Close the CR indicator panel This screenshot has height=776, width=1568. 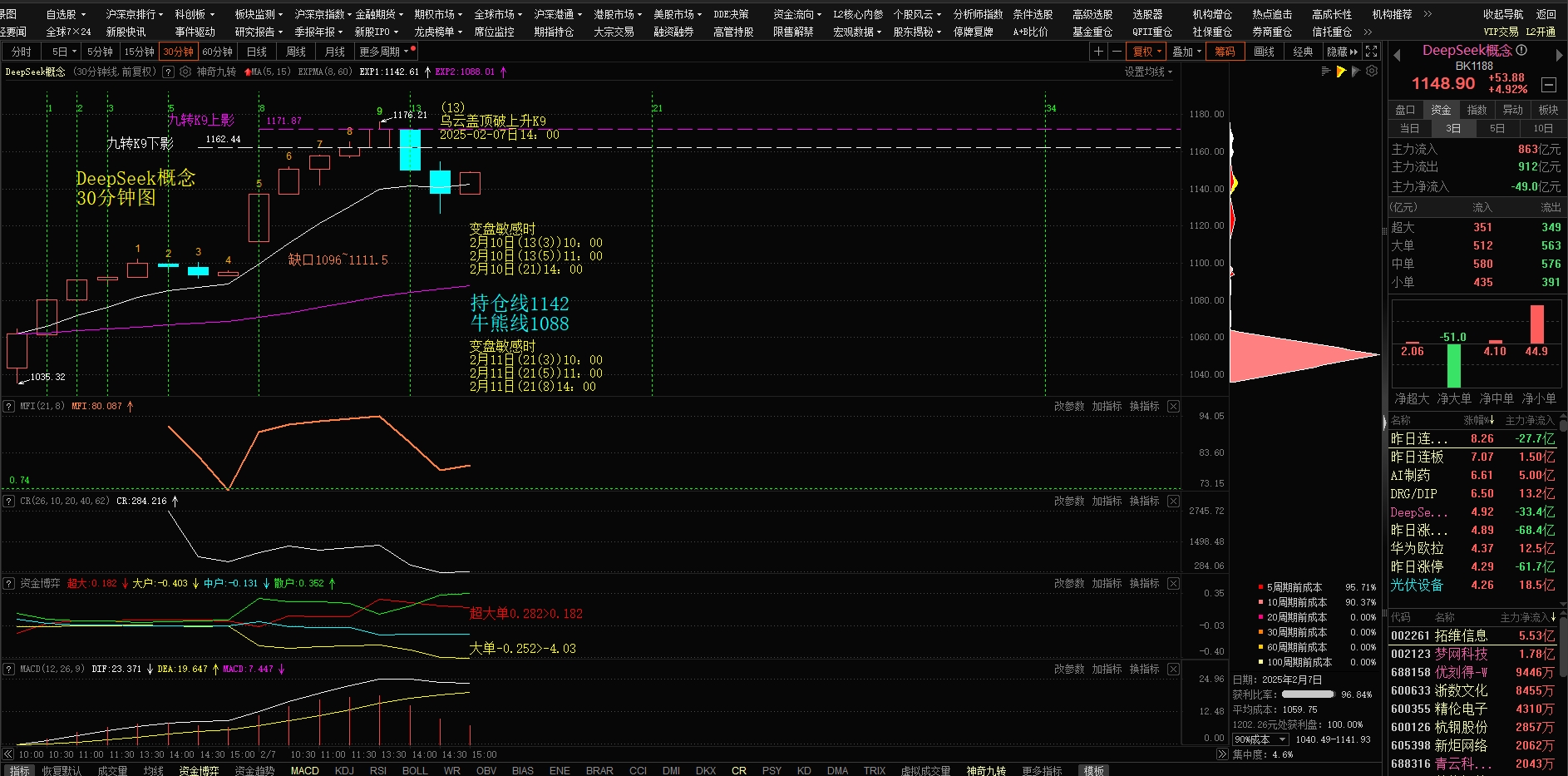tap(1173, 502)
